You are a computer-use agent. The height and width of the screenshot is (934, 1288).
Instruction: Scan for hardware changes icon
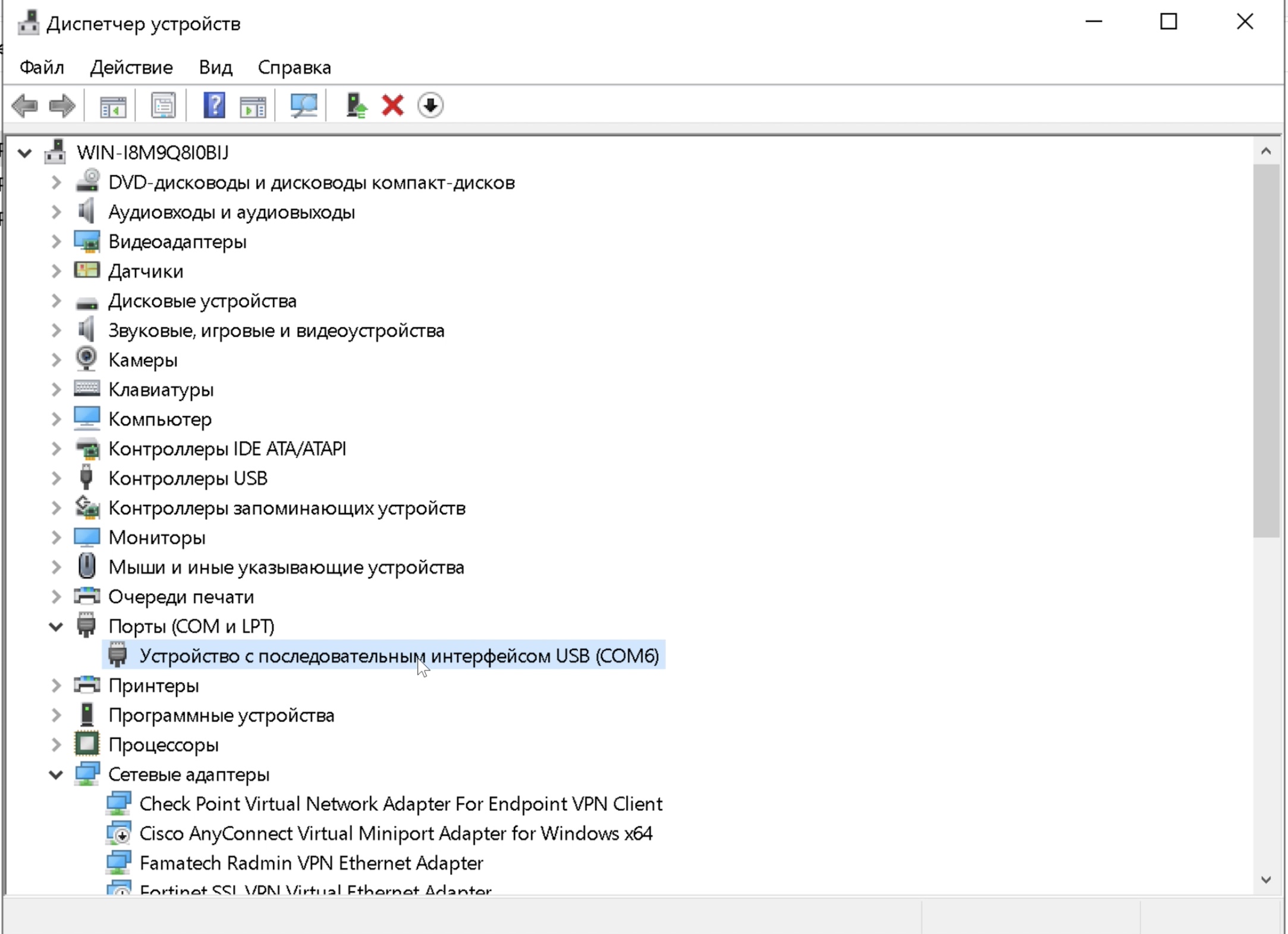[304, 105]
